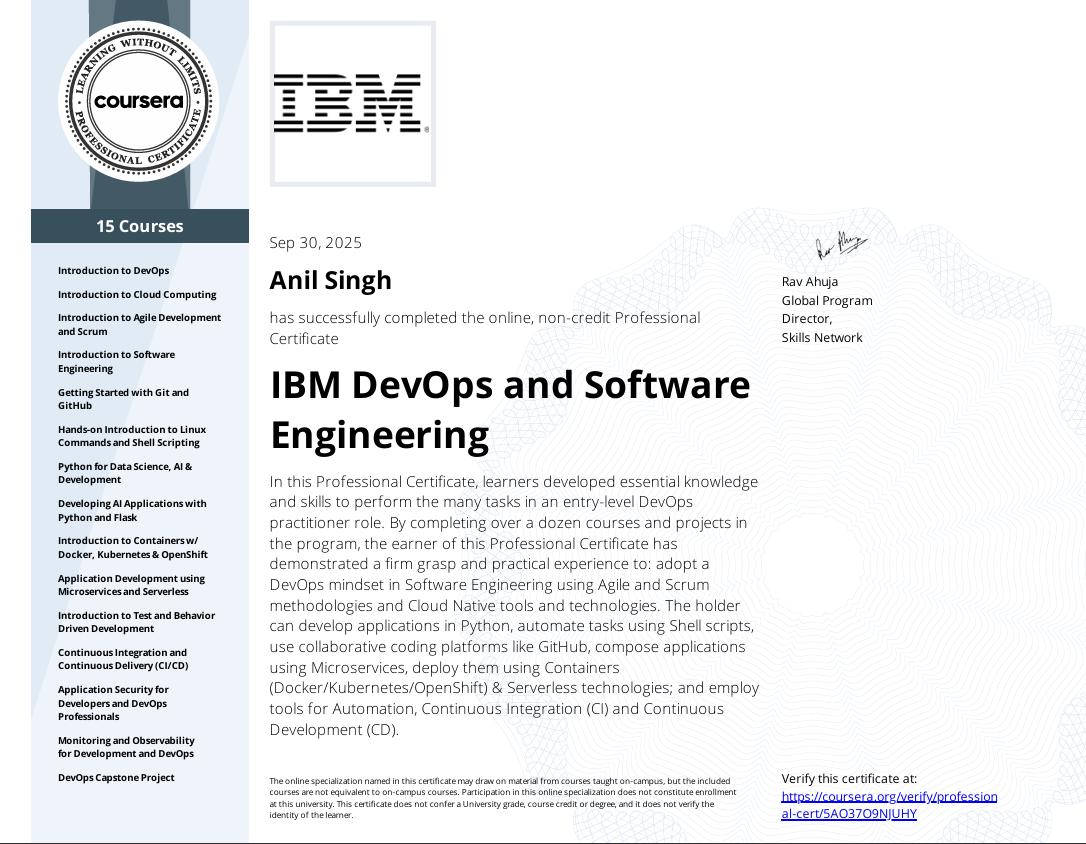1086x844 pixels.
Task: Click the Coursera Professional Certificate badge
Action: point(139,100)
